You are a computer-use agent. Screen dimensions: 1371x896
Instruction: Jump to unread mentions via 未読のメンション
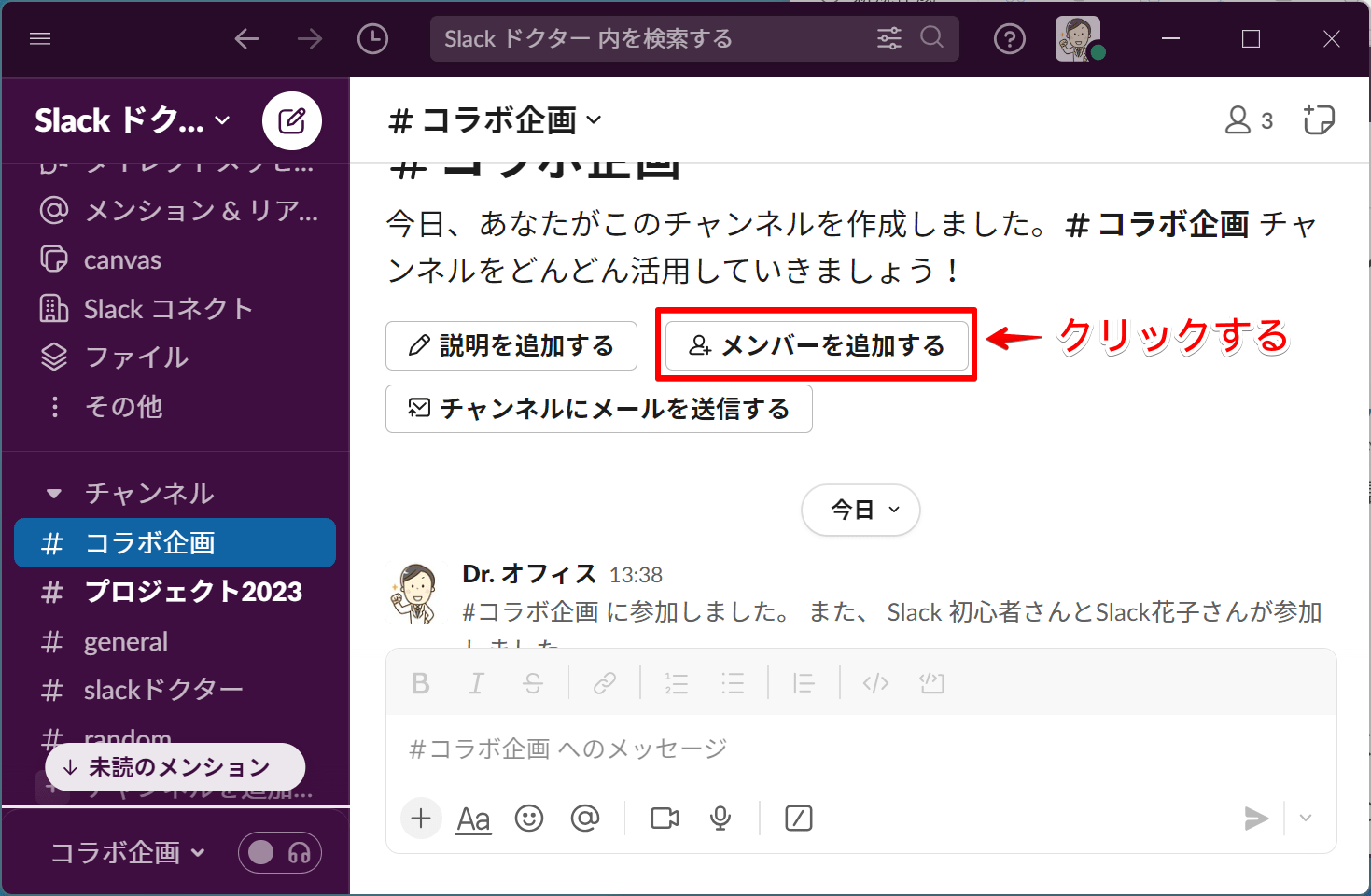pyautogui.click(x=174, y=766)
